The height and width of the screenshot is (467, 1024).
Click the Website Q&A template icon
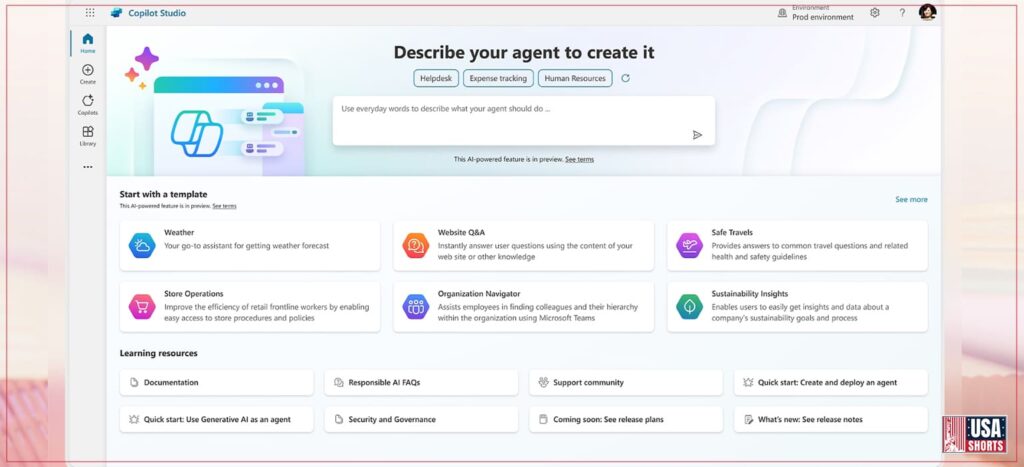click(x=415, y=246)
